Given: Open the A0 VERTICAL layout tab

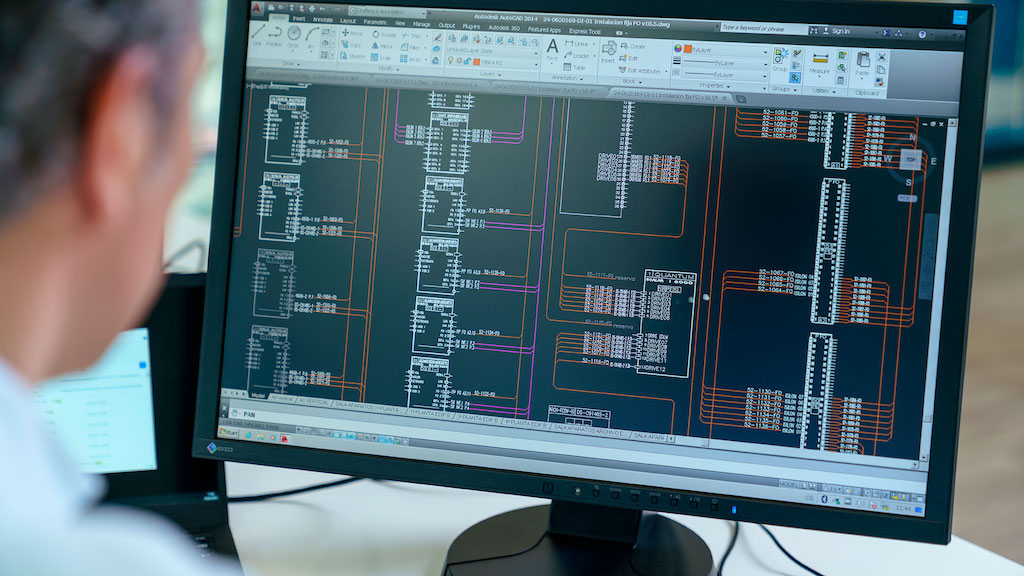Looking at the screenshot, I should tap(313, 402).
